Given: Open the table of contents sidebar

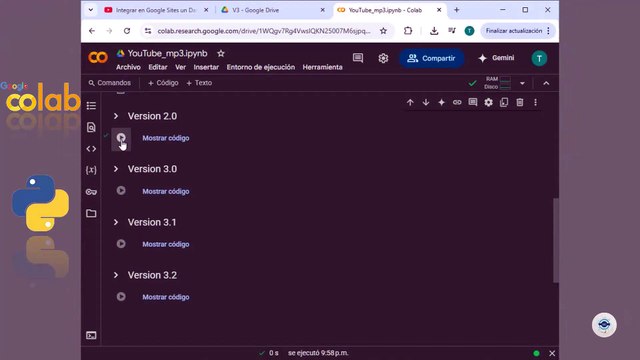Looking at the screenshot, I should [x=91, y=106].
